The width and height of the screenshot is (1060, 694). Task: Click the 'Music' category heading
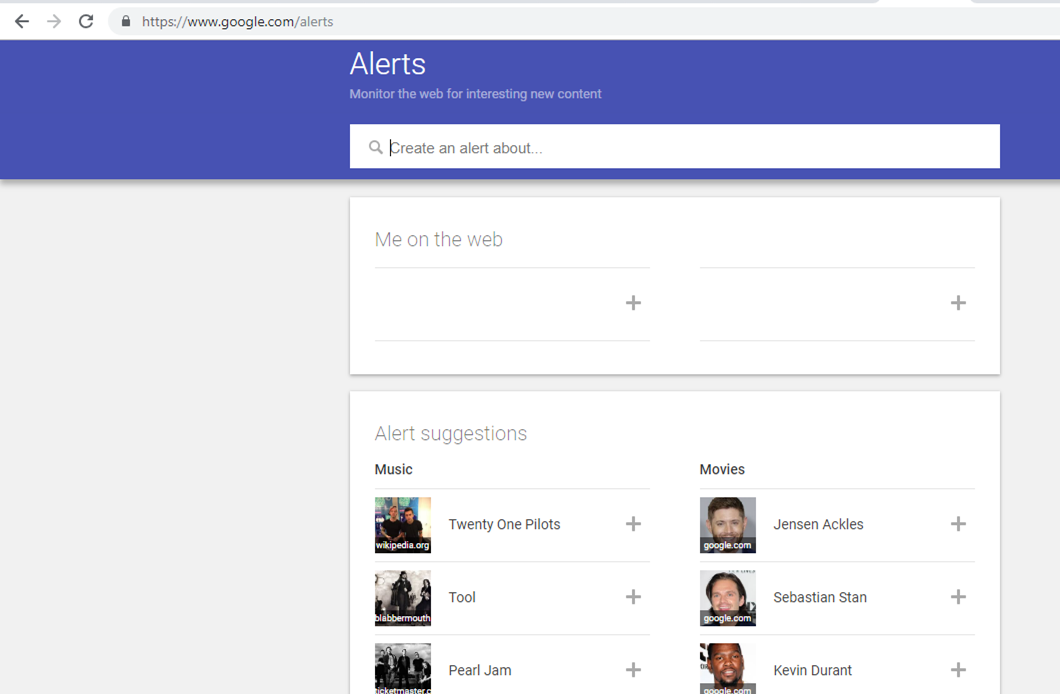click(x=393, y=469)
